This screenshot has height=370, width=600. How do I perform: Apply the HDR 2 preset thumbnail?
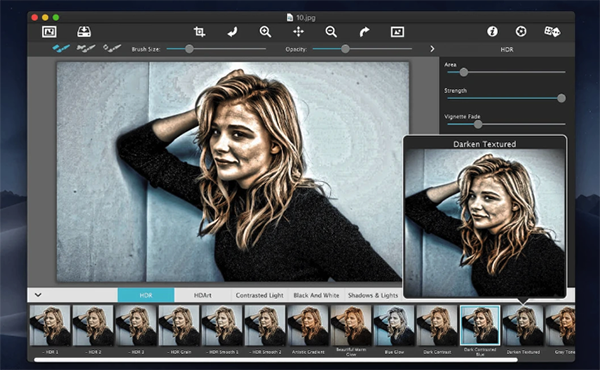[93, 325]
